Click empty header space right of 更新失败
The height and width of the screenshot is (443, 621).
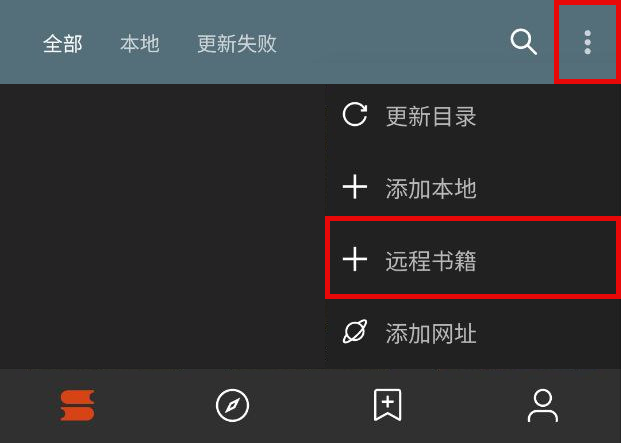tap(392, 42)
